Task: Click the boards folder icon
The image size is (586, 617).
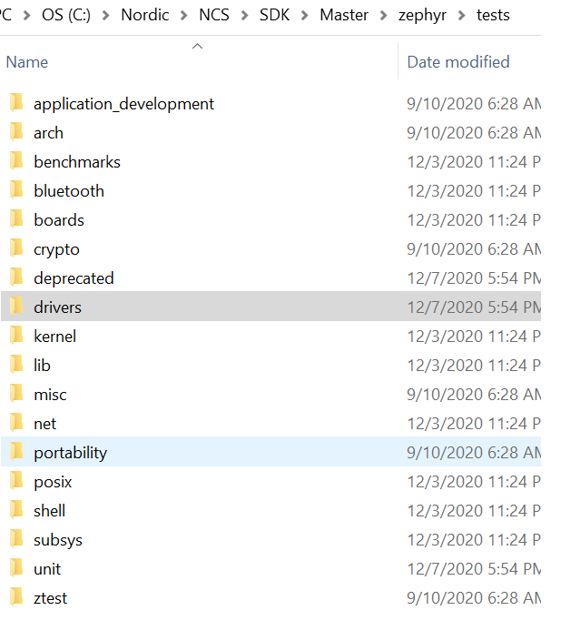Action: point(17,220)
